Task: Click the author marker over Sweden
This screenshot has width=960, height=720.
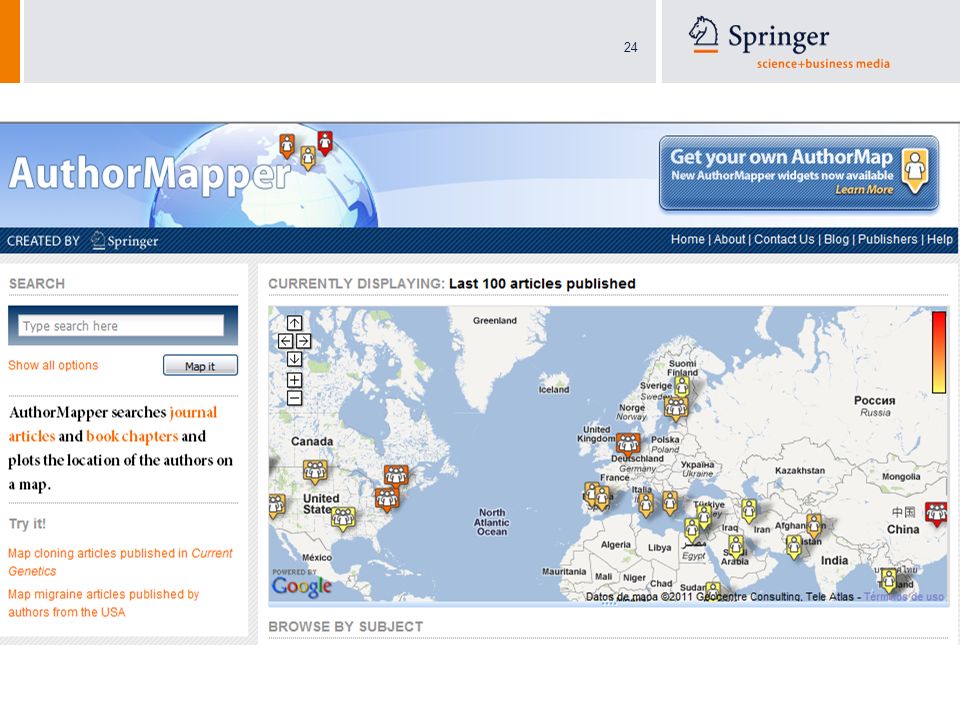Action: 676,408
